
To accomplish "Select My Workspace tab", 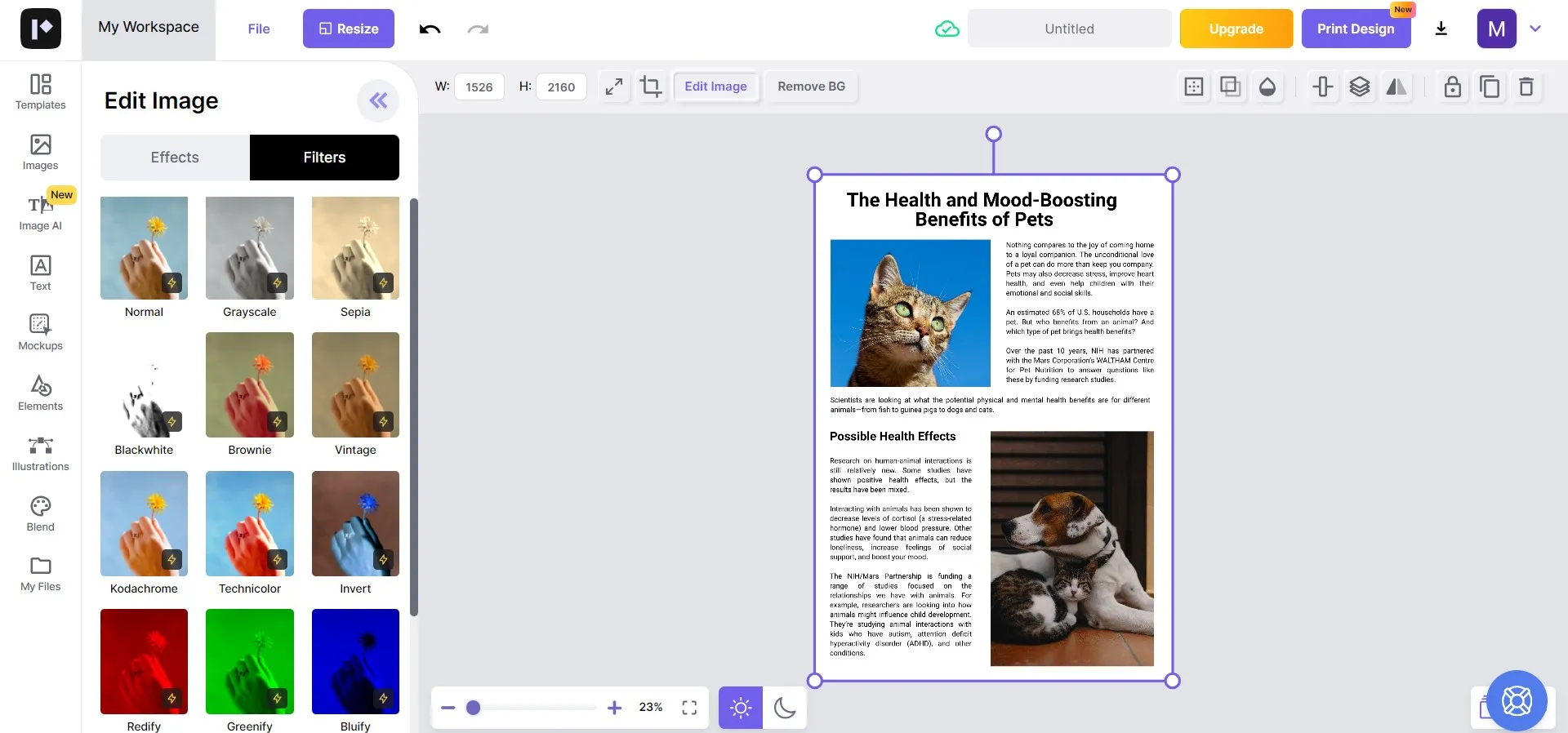I will pyautogui.click(x=149, y=27).
